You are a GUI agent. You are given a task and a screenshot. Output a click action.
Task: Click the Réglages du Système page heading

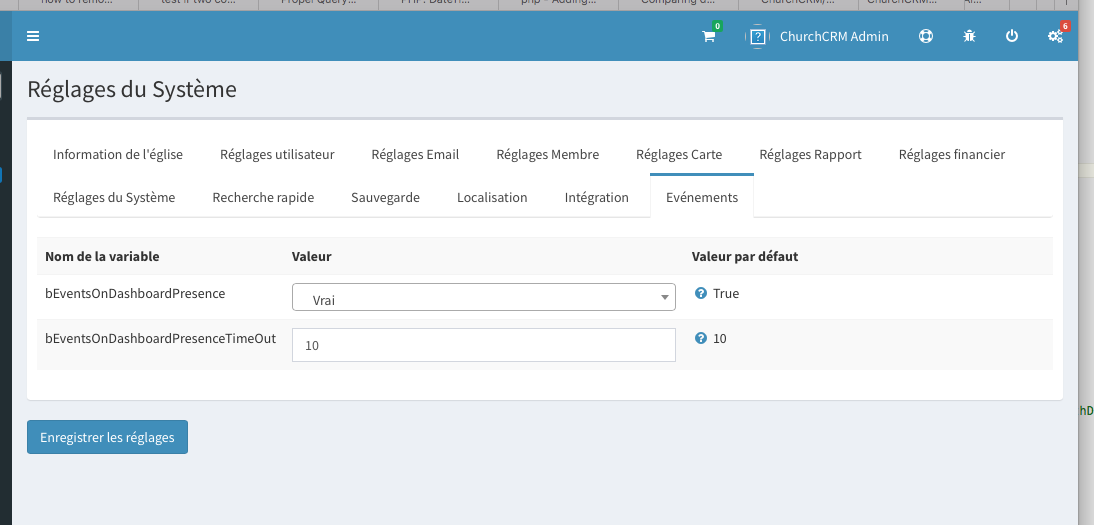[x=132, y=89]
